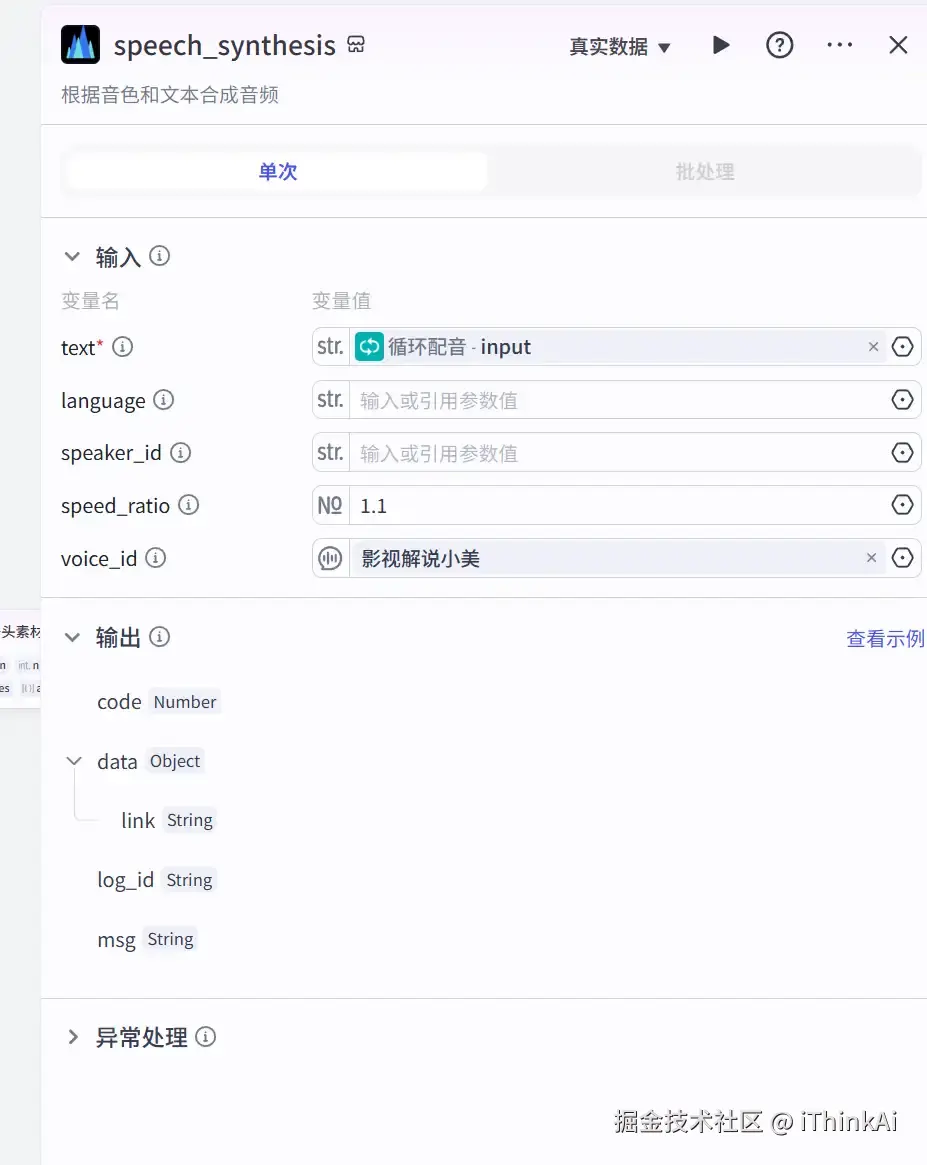Close the speech_synthesis panel
This screenshot has width=927, height=1165.
pos(898,45)
